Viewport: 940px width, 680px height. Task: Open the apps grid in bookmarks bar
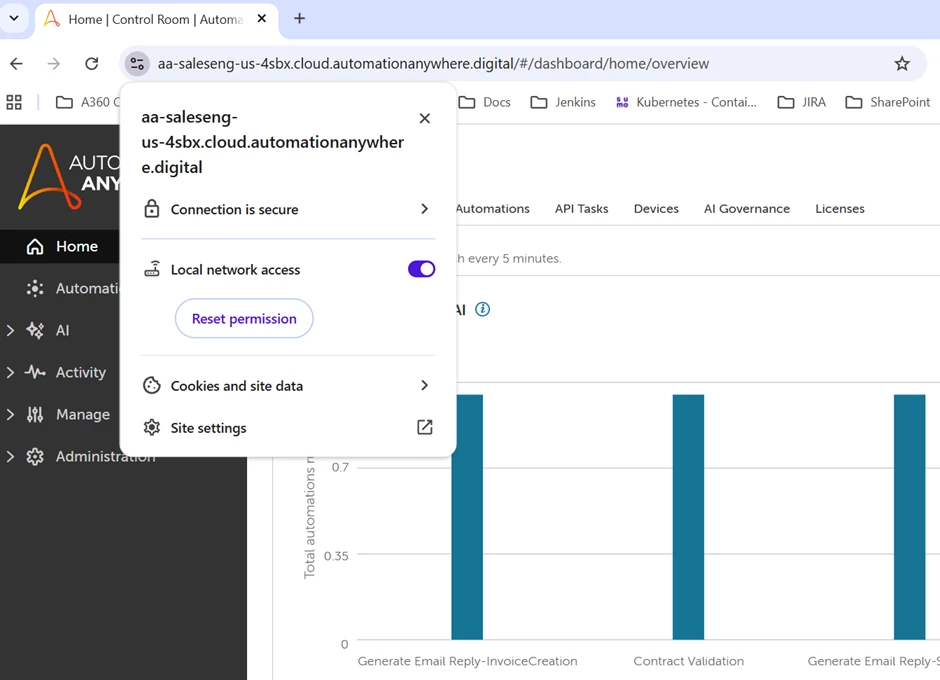coord(14,102)
